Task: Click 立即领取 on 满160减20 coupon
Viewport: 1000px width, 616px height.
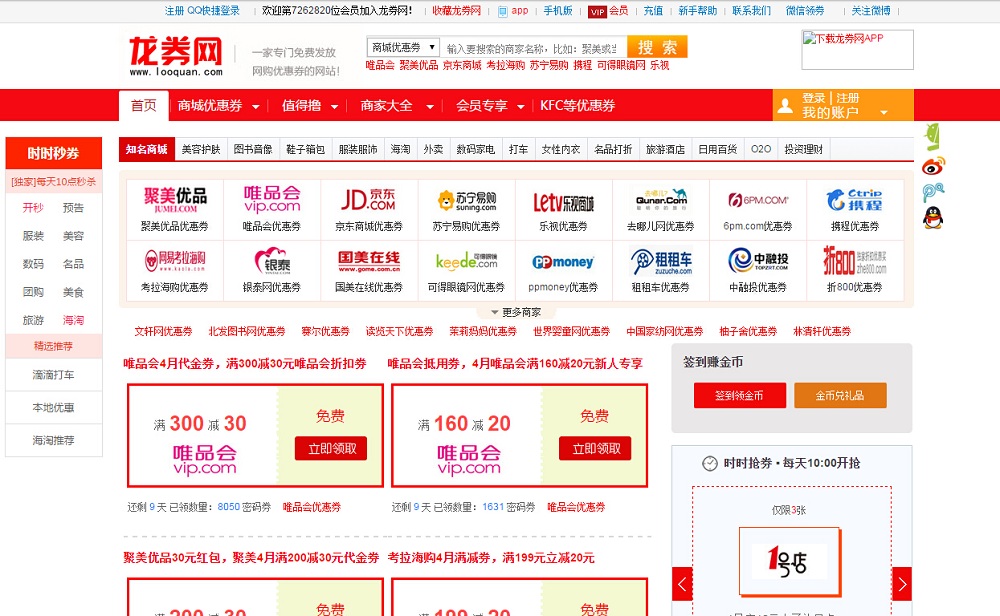Action: (x=595, y=448)
